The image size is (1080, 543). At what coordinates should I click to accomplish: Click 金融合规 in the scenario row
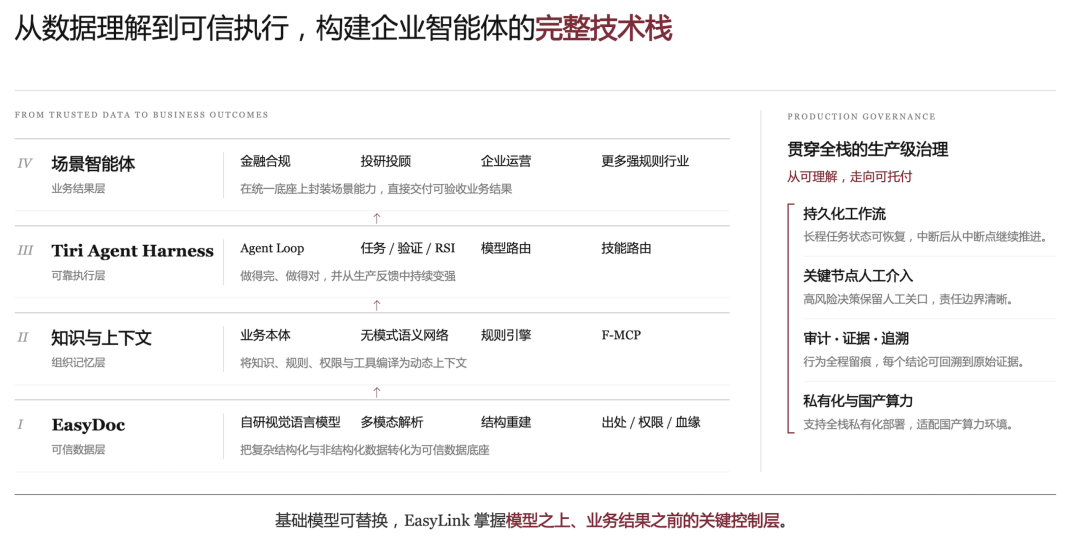pyautogui.click(x=265, y=161)
